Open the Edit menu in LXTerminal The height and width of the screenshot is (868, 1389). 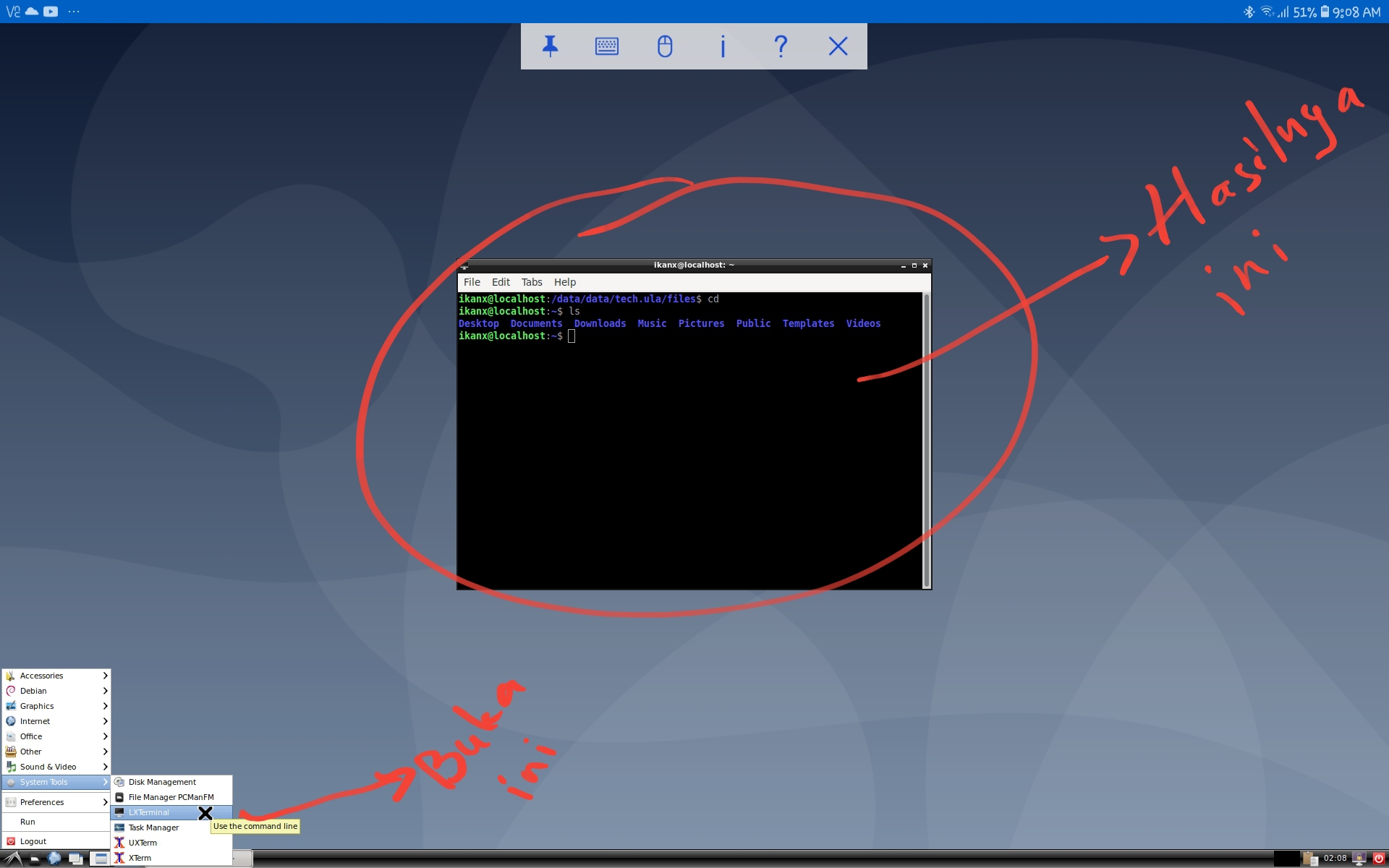pos(501,282)
